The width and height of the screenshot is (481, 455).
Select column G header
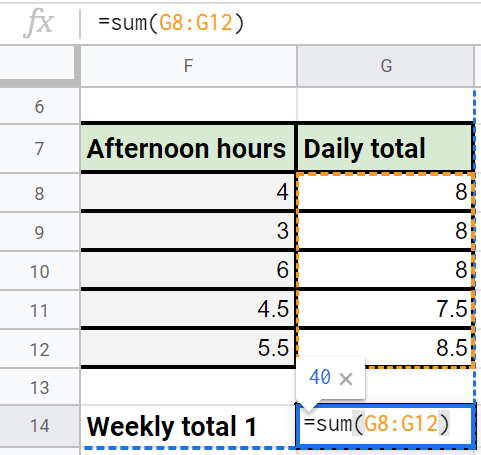pos(386,66)
